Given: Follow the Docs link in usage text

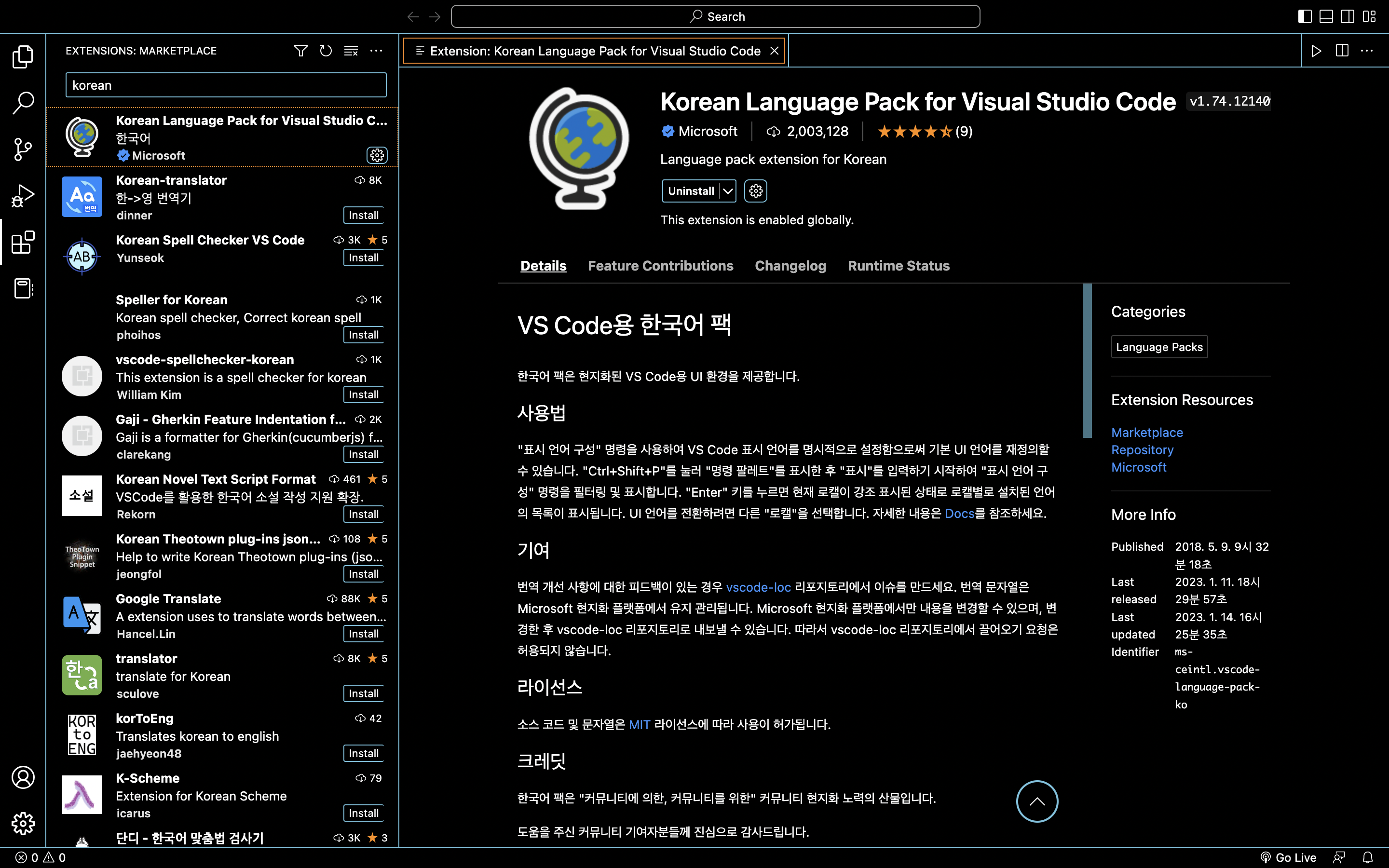Looking at the screenshot, I should click(960, 513).
